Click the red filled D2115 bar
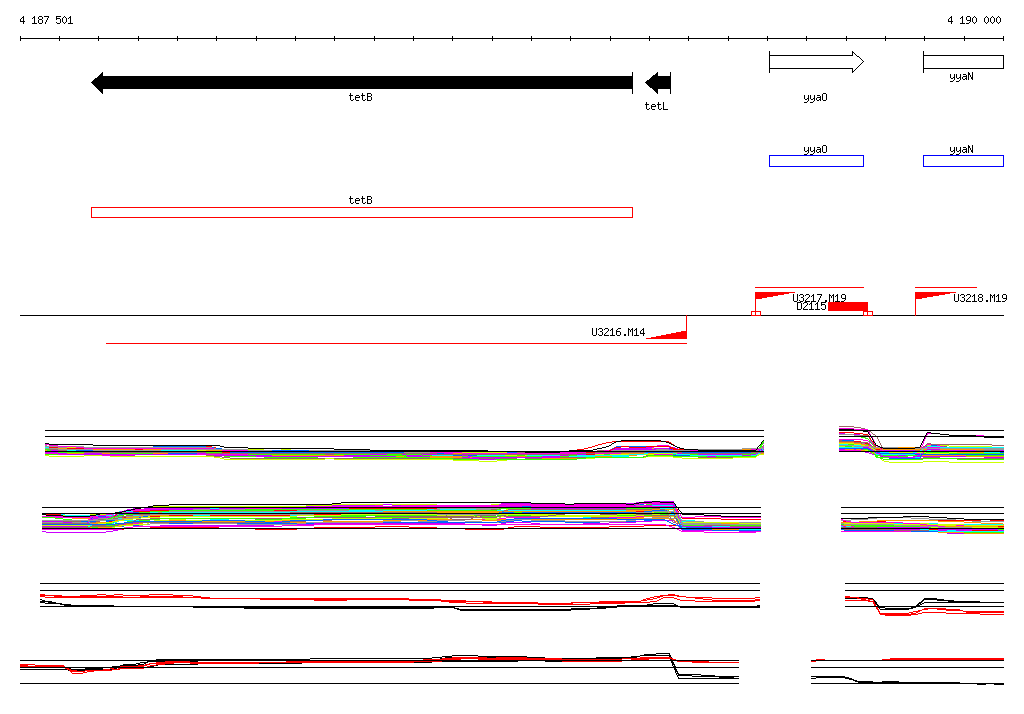1024x714 pixels. 848,306
